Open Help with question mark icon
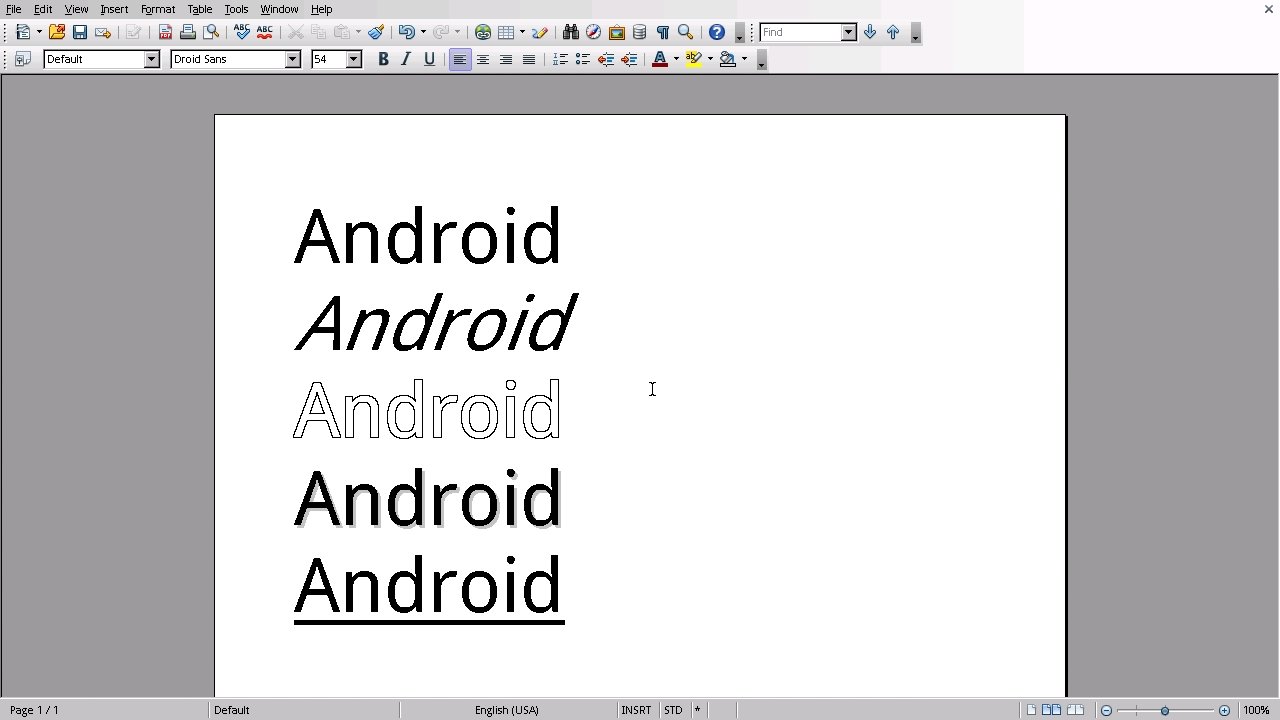1280x720 pixels. [x=717, y=32]
